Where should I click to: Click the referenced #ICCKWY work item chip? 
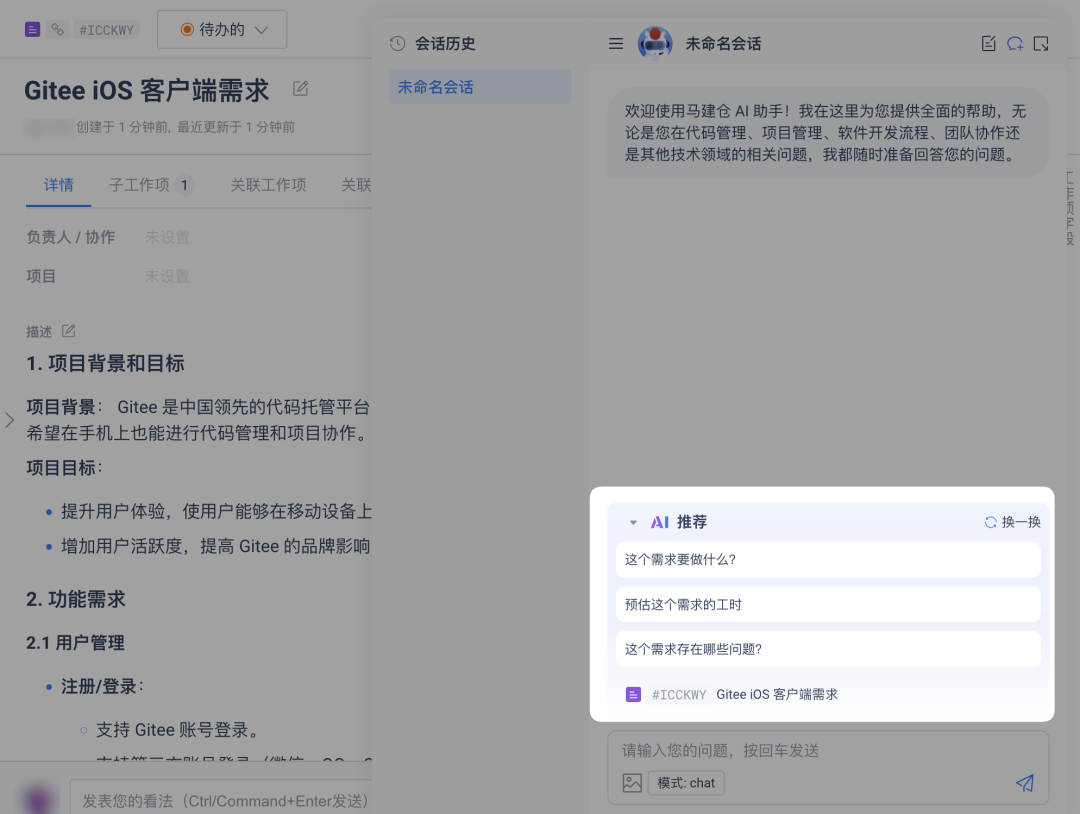point(731,694)
